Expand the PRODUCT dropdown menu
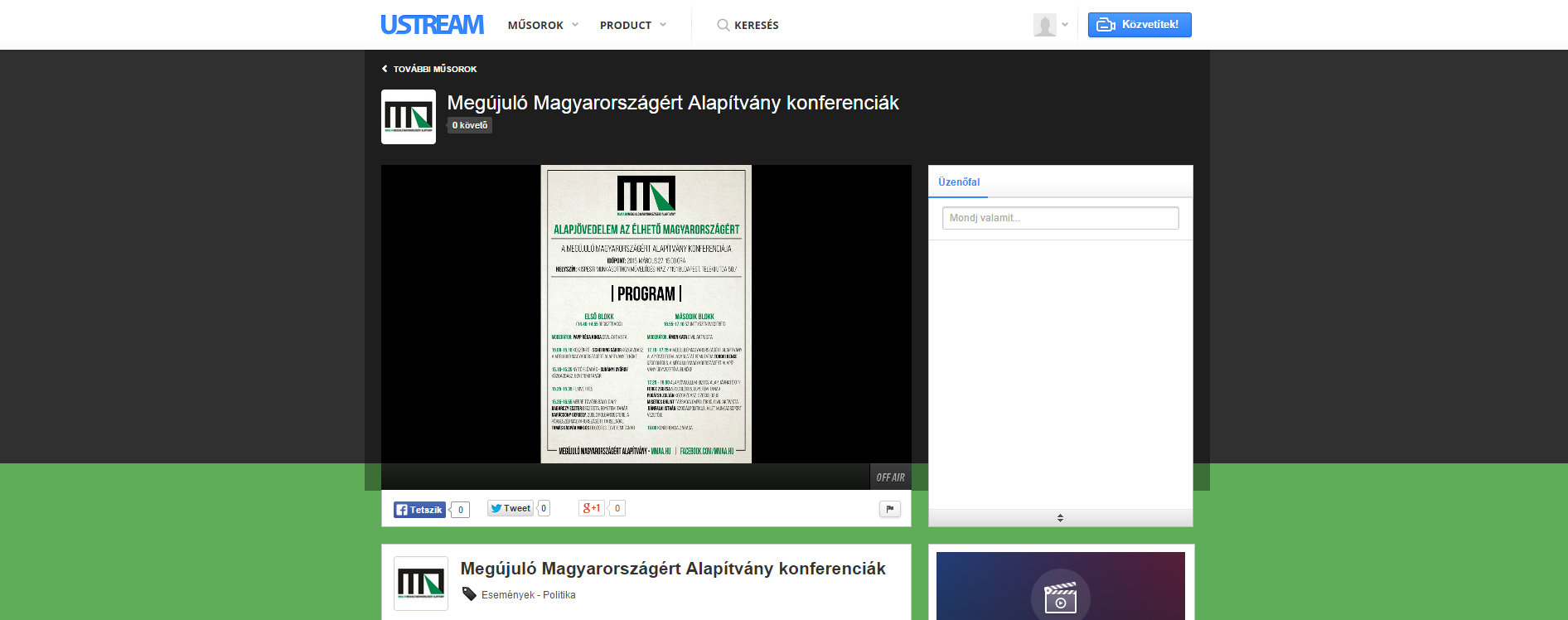 633,25
